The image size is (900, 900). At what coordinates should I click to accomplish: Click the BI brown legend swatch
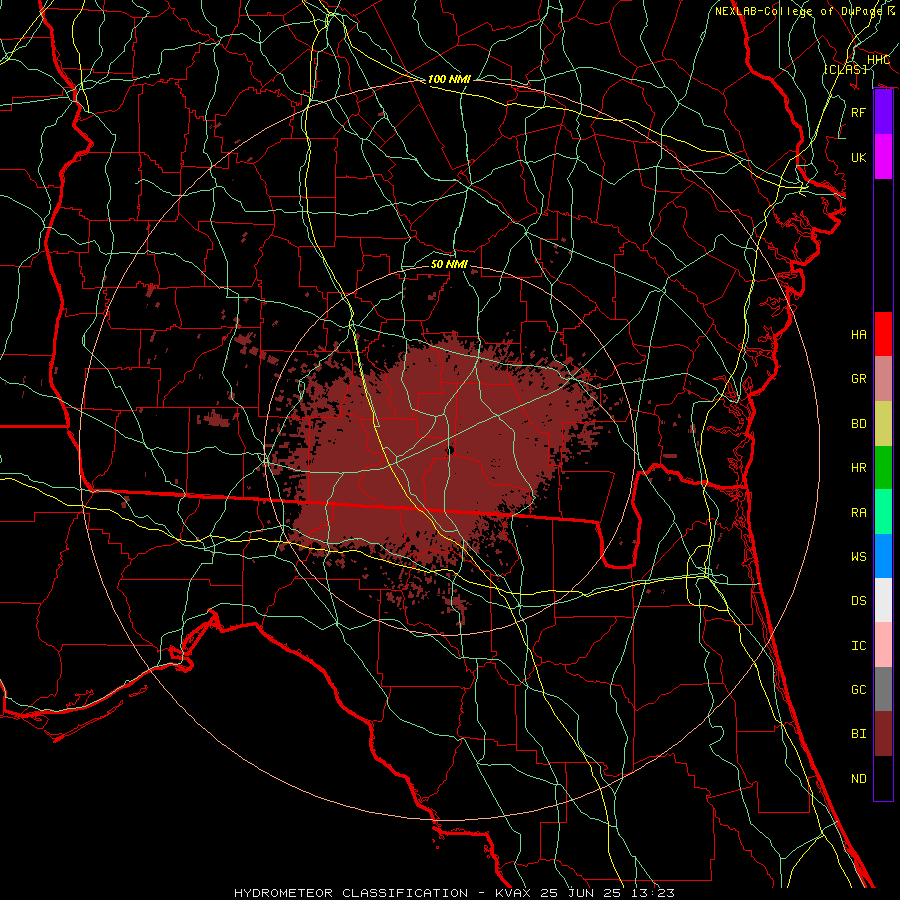pos(883,734)
